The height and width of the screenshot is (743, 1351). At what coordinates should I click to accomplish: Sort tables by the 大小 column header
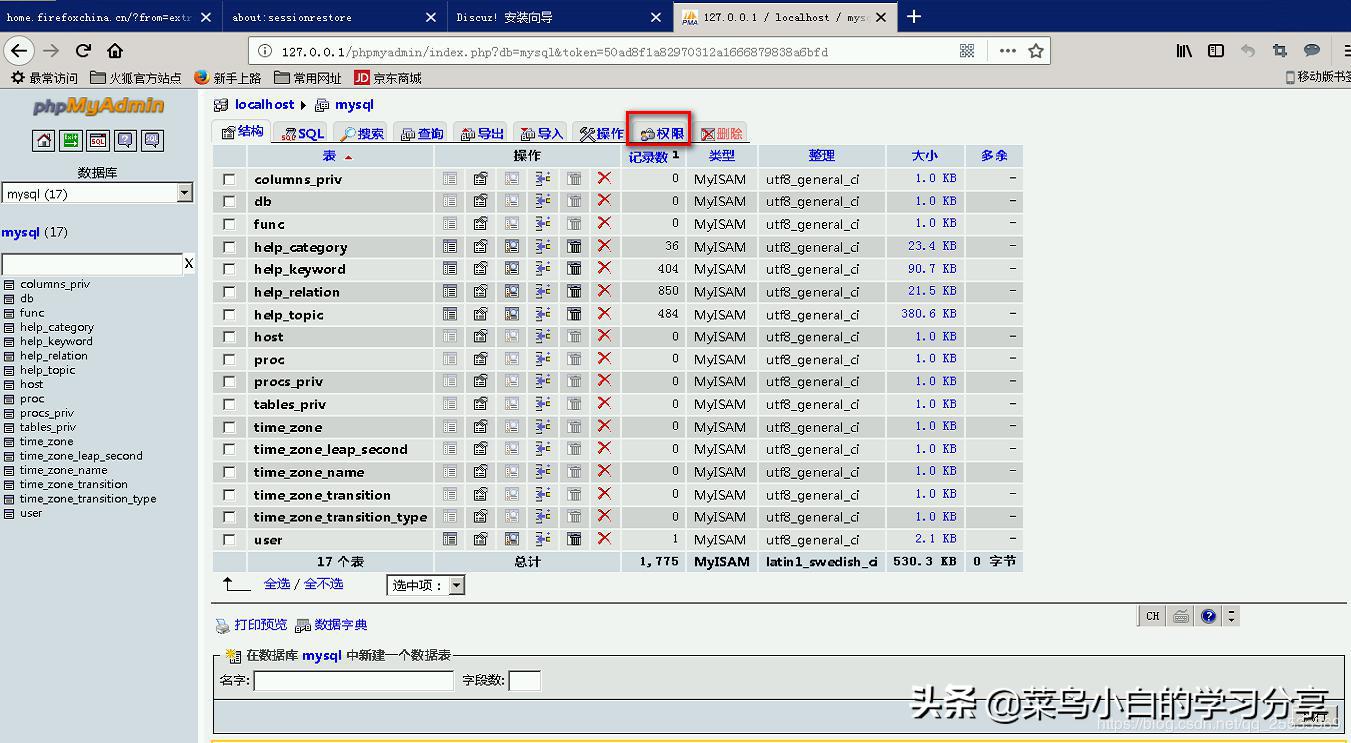point(925,155)
